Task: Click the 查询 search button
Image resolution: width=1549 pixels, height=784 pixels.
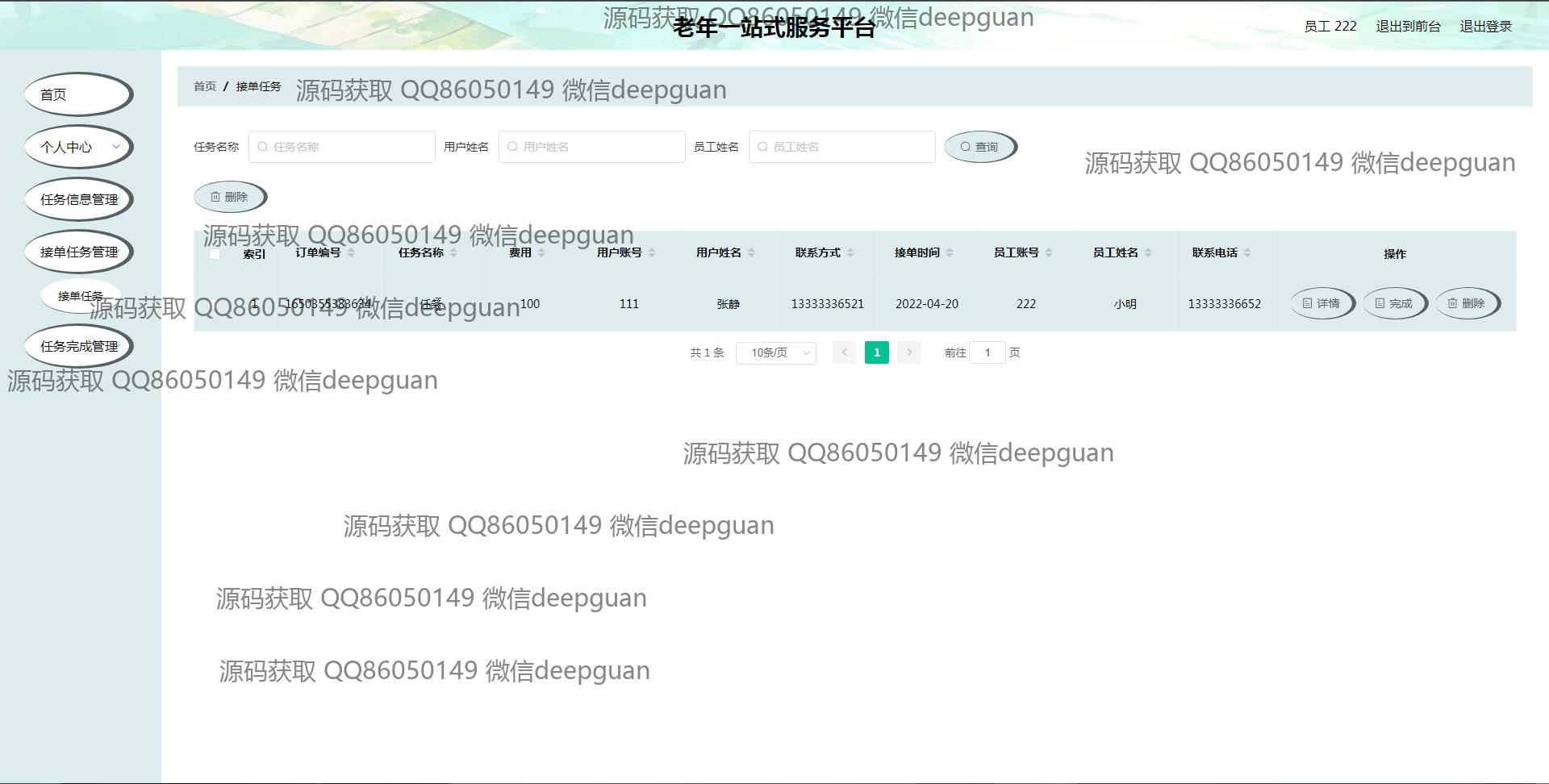Action: (x=979, y=147)
